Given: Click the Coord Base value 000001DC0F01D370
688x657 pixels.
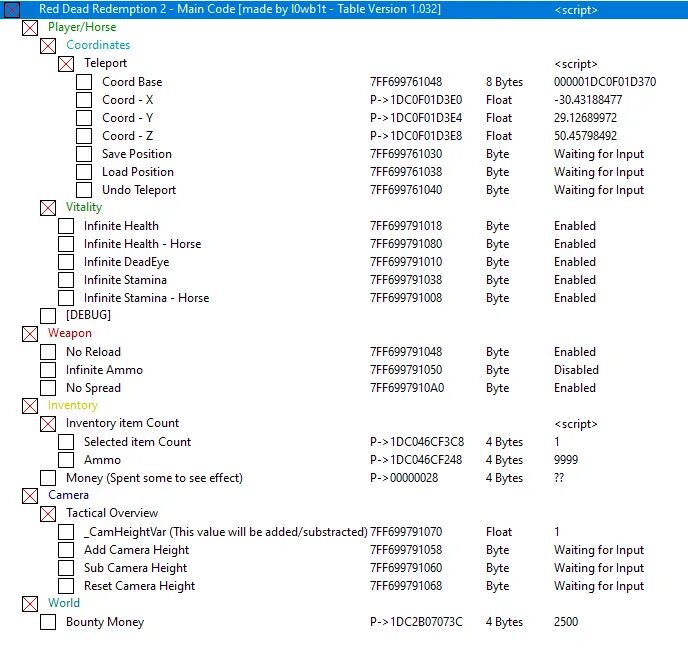Looking at the screenshot, I should pyautogui.click(x=605, y=82).
